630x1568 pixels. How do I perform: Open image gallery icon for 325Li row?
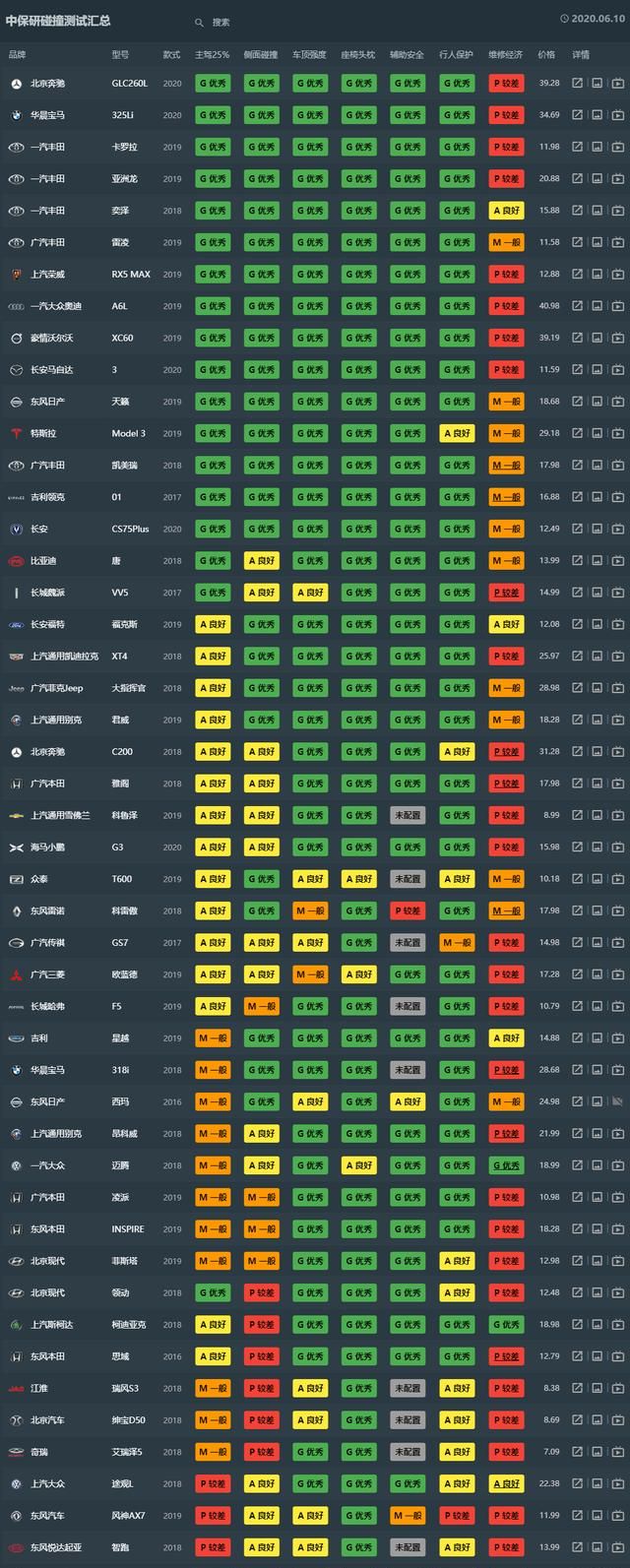598,115
